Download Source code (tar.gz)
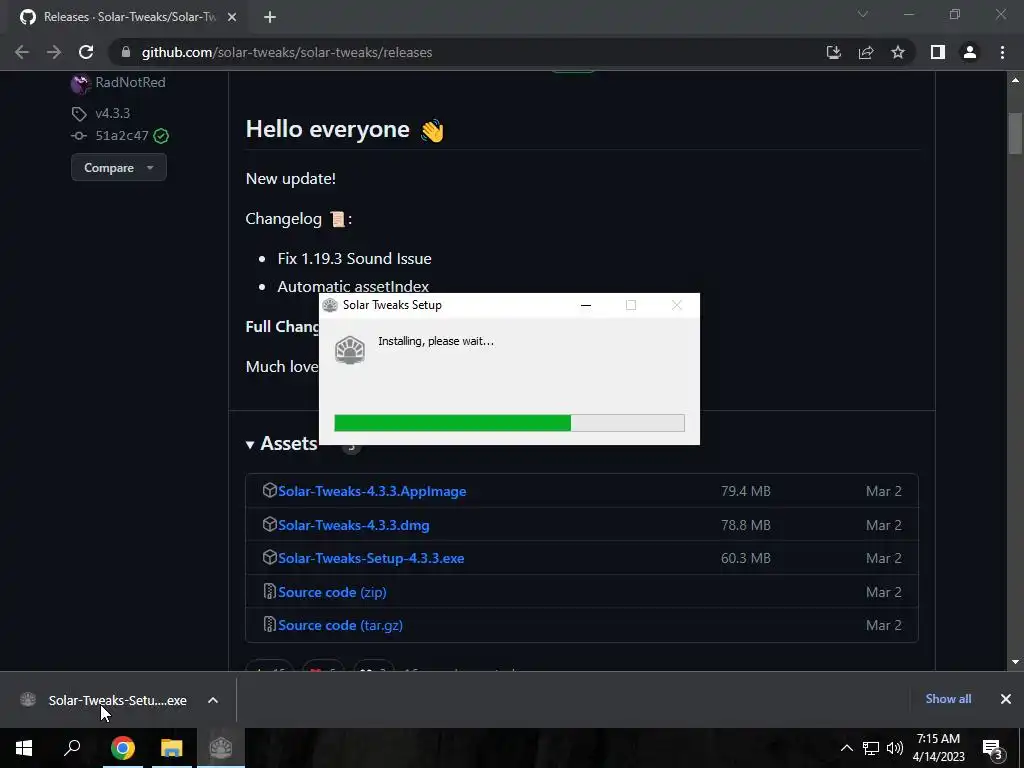This screenshot has height=768, width=1024. pyautogui.click(x=340, y=625)
